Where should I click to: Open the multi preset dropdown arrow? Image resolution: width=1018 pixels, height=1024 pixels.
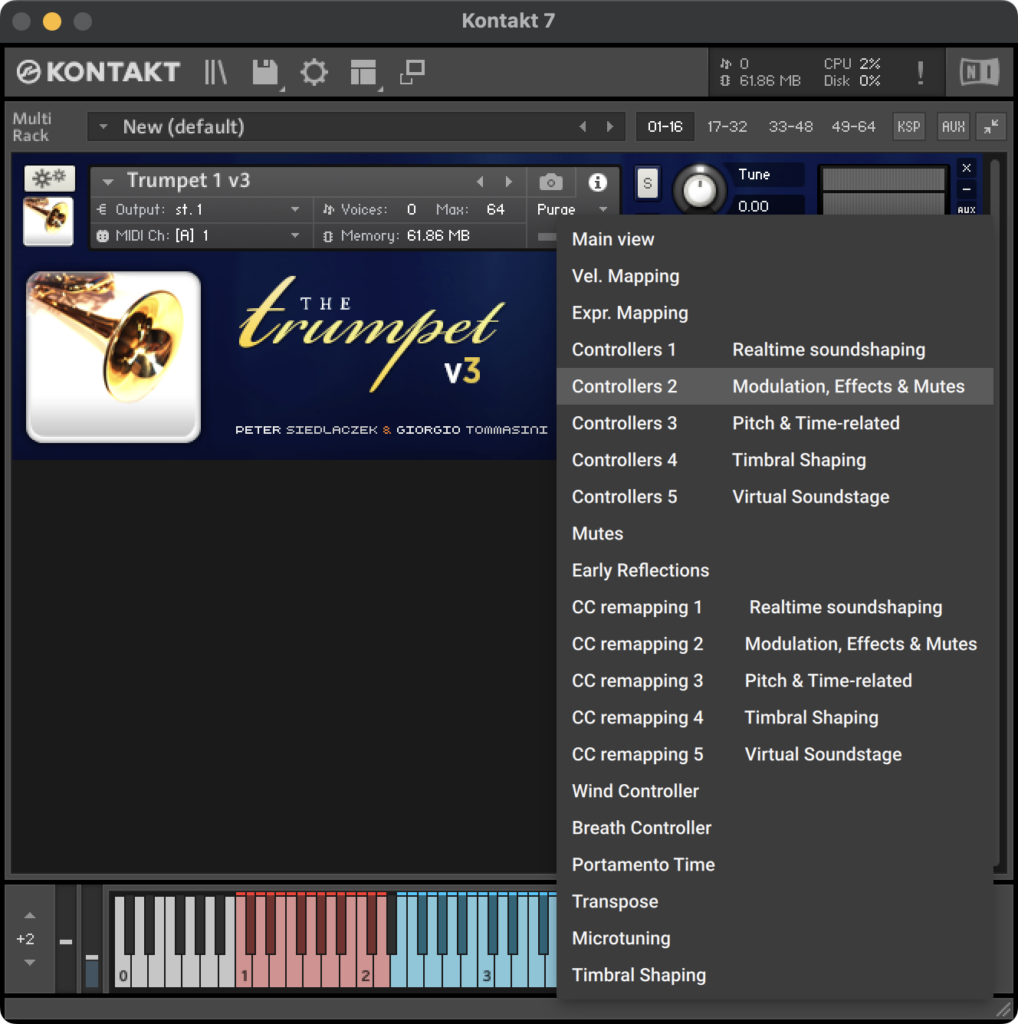coord(103,127)
